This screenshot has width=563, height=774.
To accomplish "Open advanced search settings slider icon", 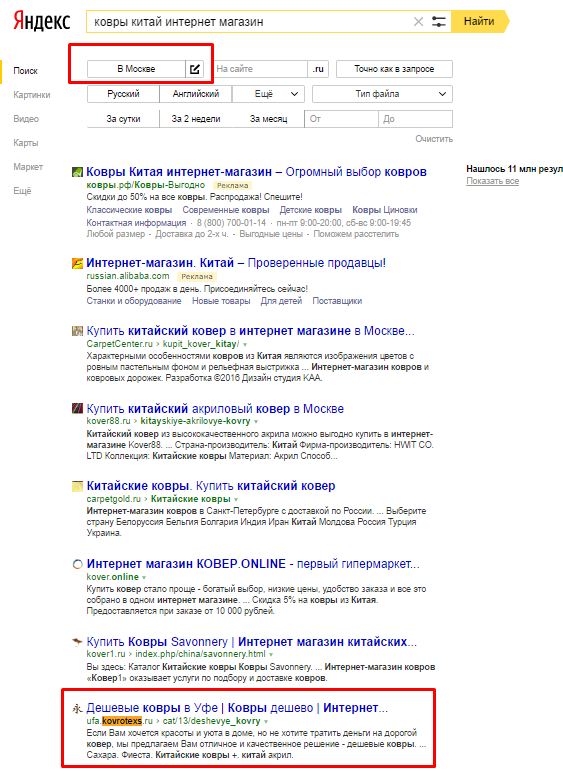I will pyautogui.click(x=439, y=22).
